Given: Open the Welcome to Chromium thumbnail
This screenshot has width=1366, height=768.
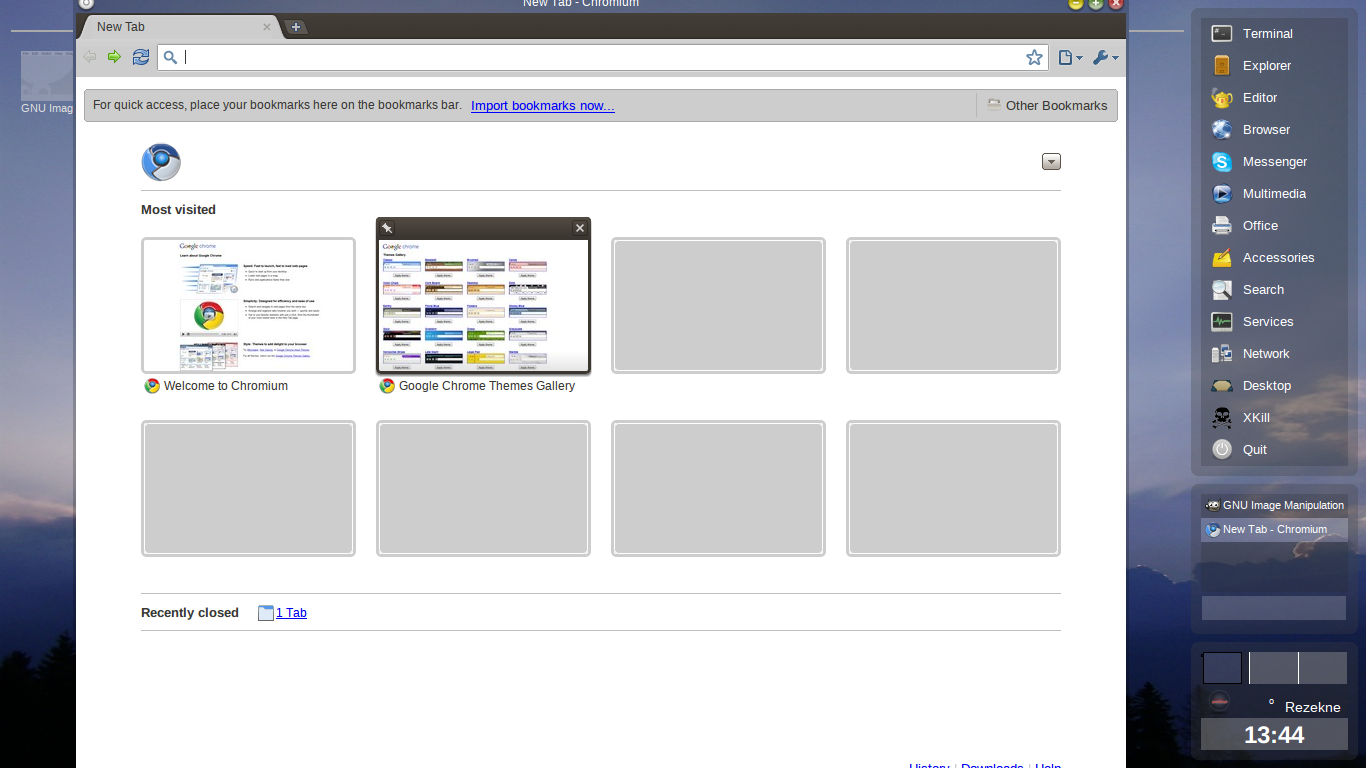Looking at the screenshot, I should click(x=248, y=305).
